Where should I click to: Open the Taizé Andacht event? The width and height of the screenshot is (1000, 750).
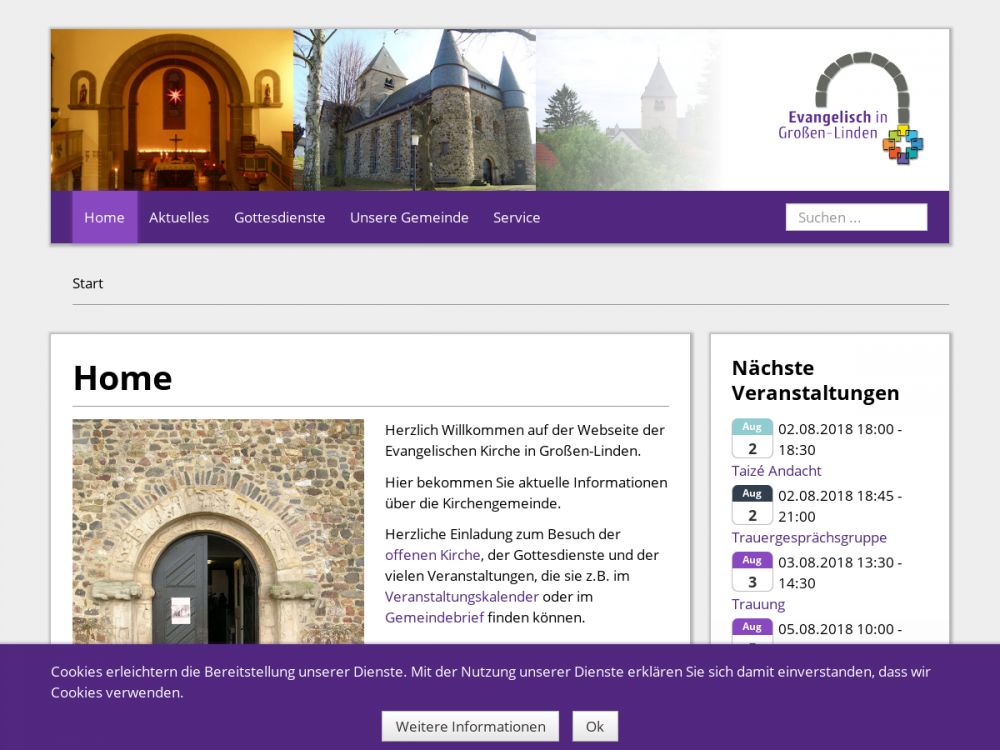[776, 471]
